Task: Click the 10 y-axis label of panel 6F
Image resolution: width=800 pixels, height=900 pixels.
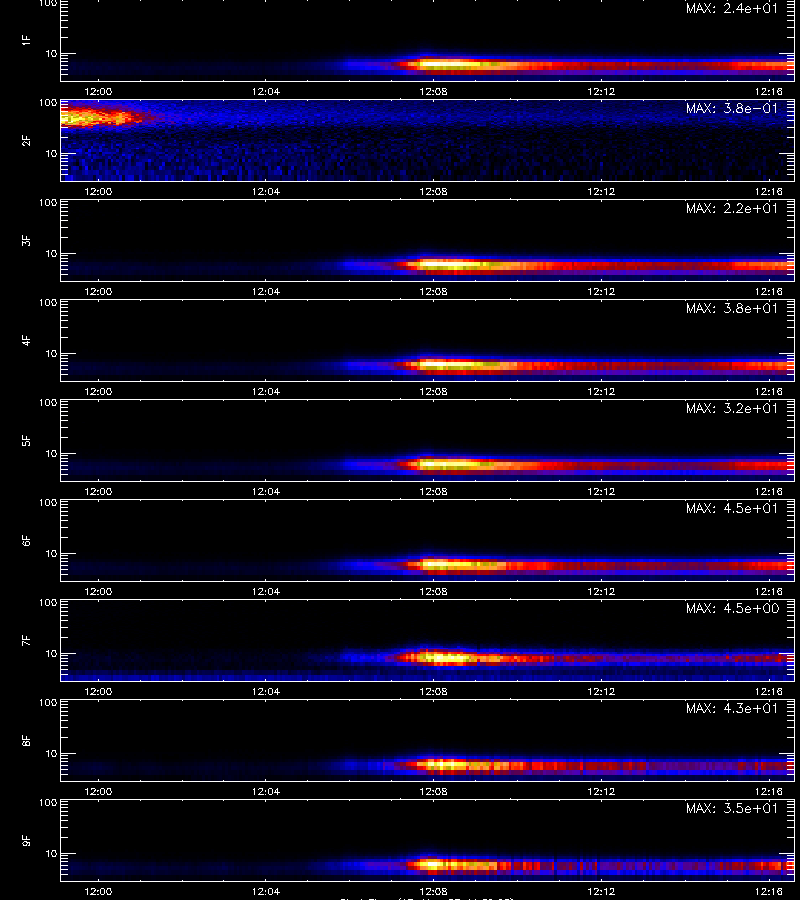Action: [51, 553]
